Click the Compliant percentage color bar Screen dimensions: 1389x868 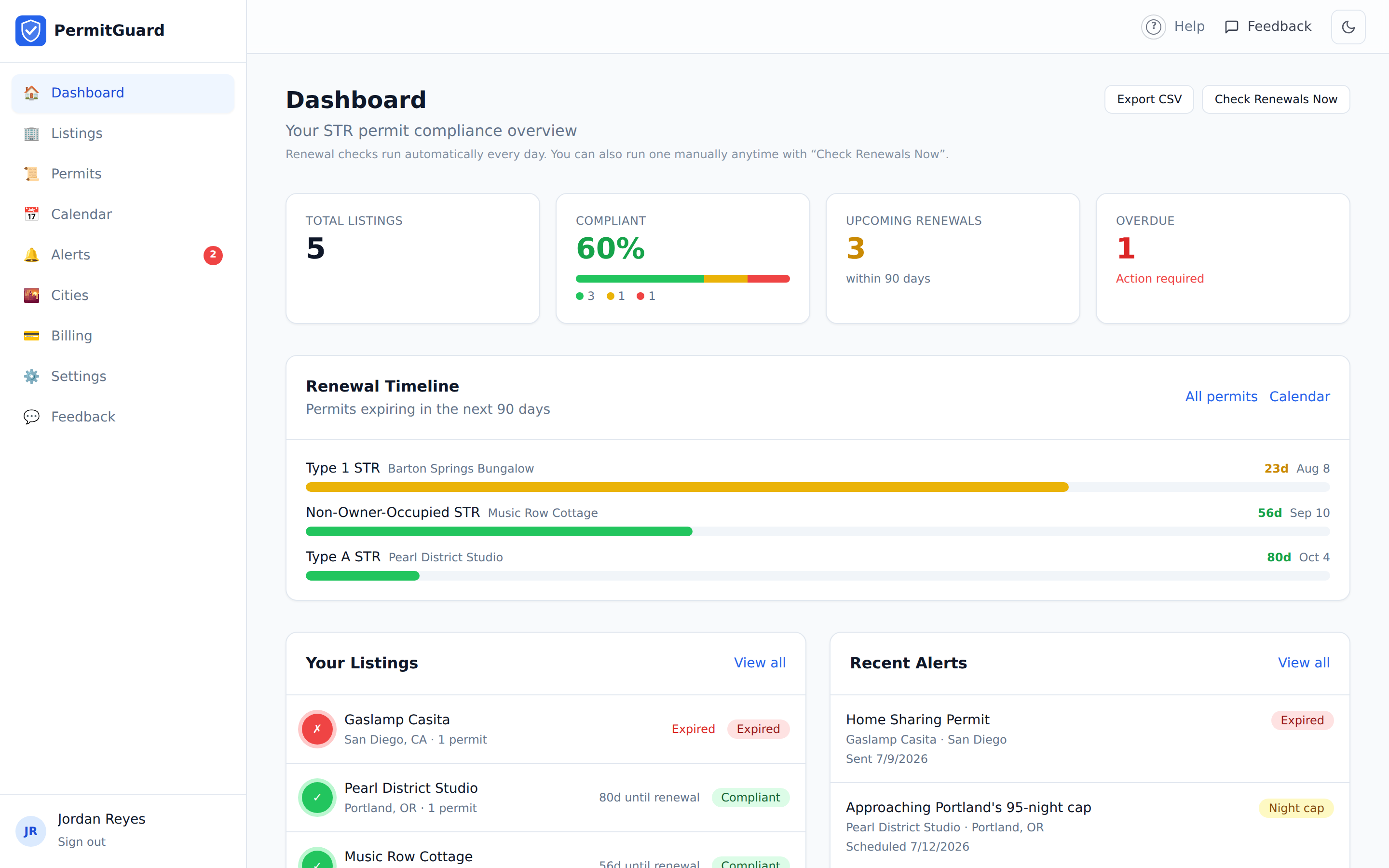[x=682, y=279]
